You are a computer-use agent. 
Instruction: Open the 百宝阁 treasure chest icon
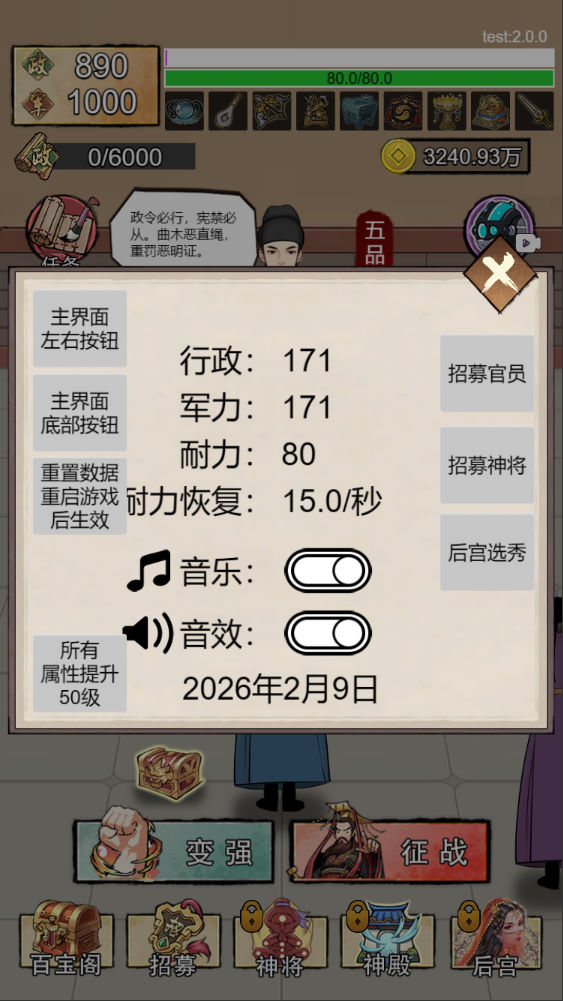point(66,938)
